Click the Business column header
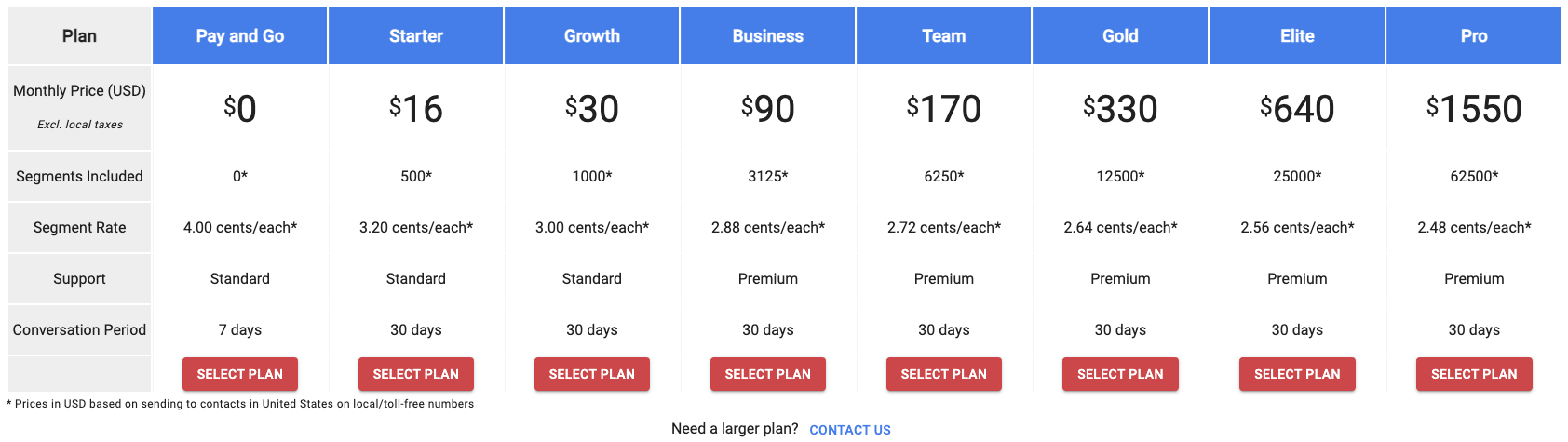 (x=768, y=36)
